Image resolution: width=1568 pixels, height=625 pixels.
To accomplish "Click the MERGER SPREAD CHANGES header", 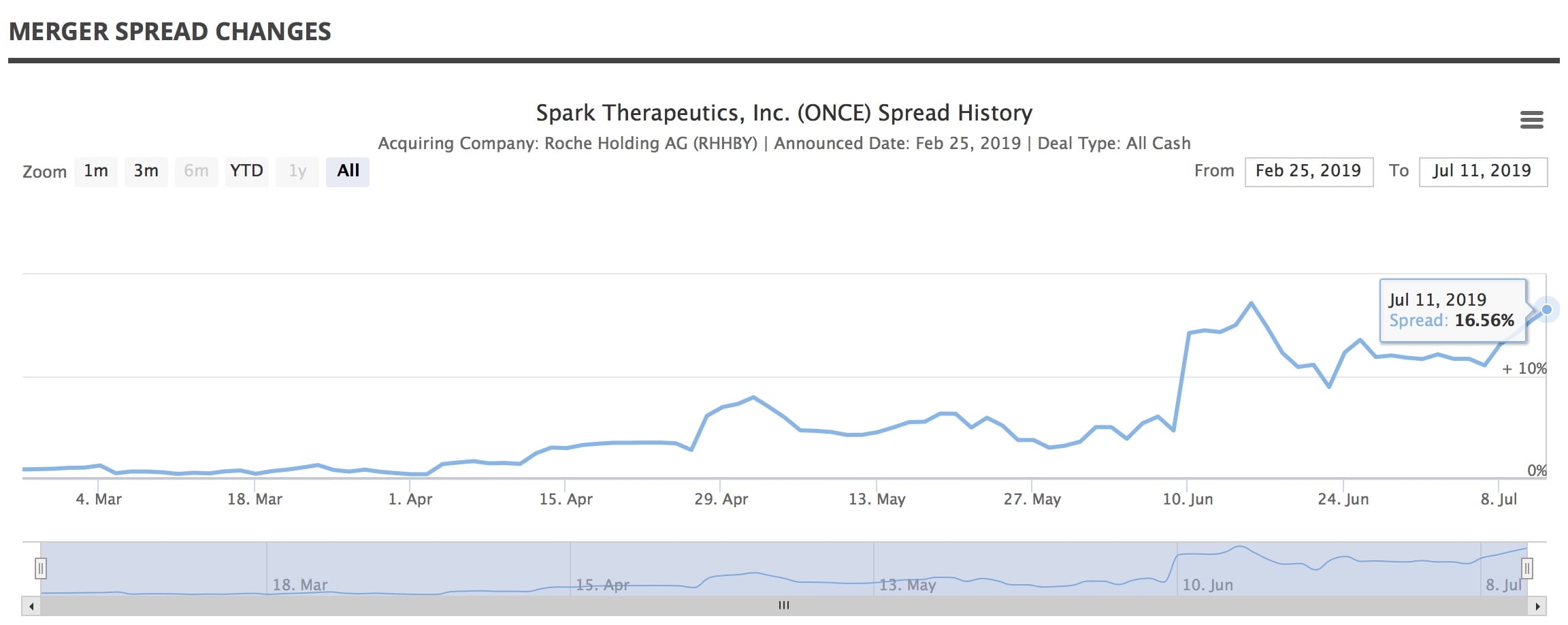I will pyautogui.click(x=170, y=31).
